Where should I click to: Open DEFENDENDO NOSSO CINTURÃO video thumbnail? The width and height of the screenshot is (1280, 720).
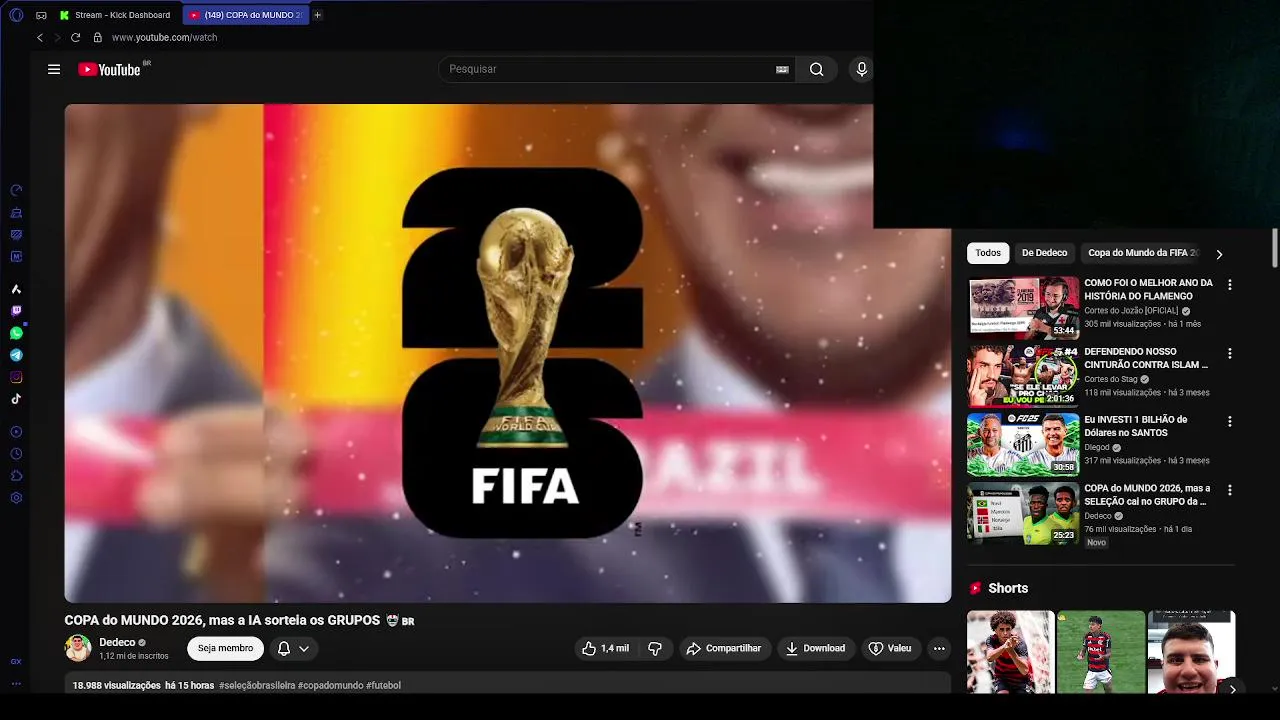coord(1023,376)
